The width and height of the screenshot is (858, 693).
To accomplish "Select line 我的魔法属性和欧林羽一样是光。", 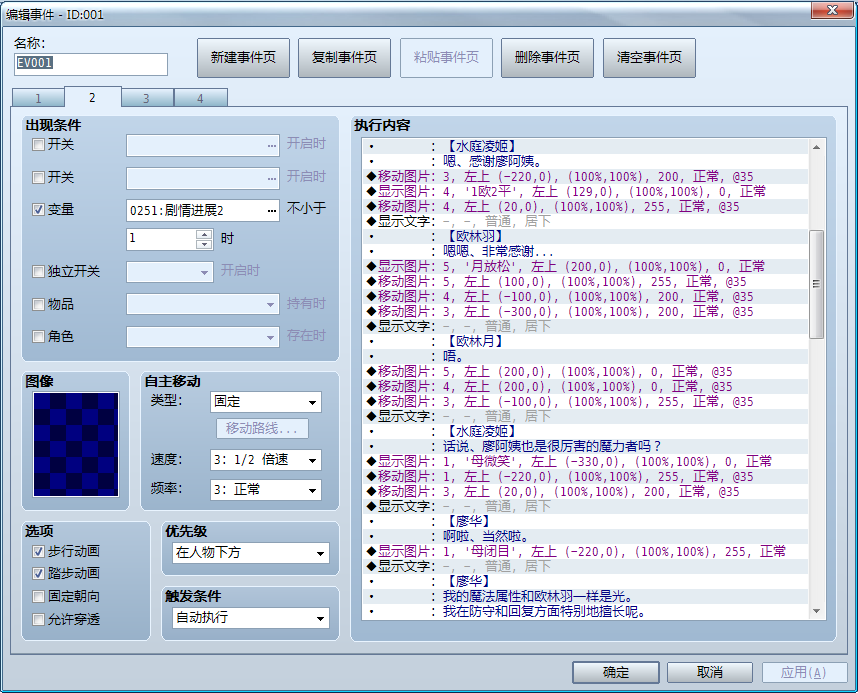I will tap(585, 597).
